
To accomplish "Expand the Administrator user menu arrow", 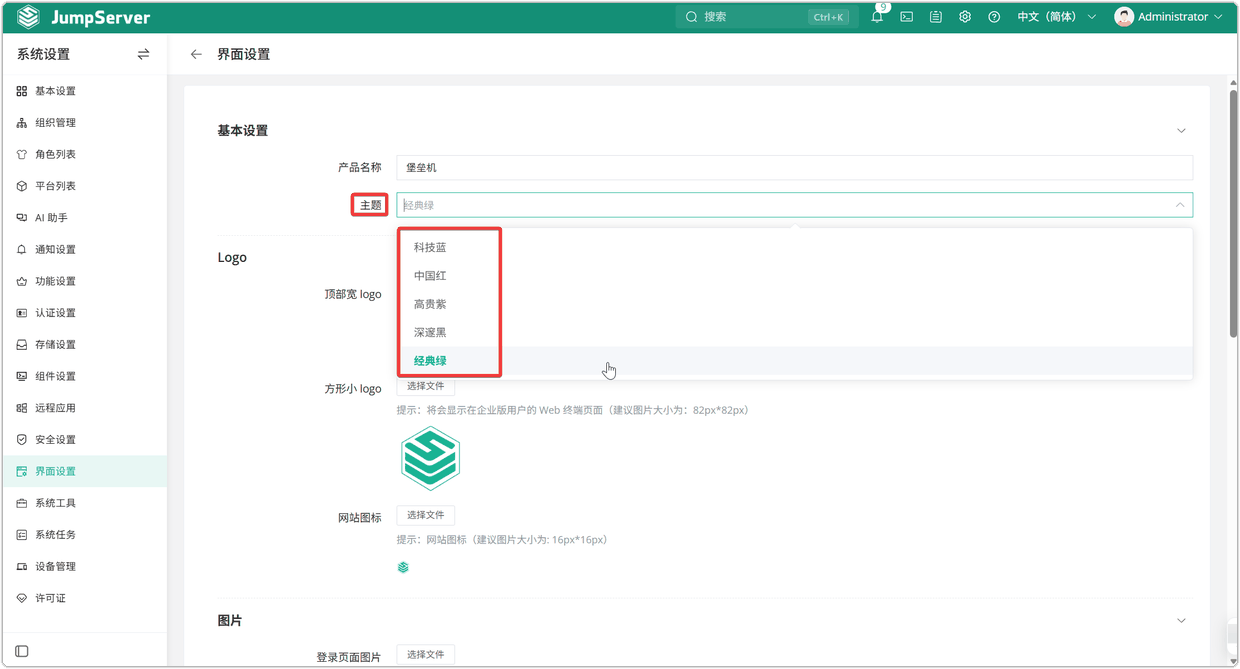I will pyautogui.click(x=1218, y=17).
